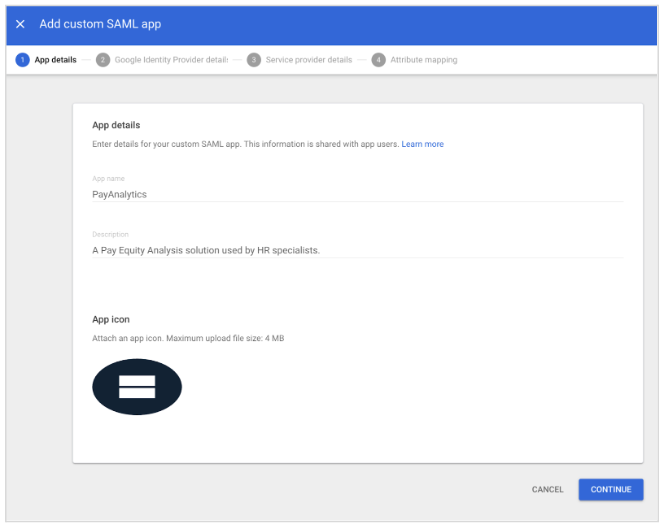The width and height of the screenshot is (665, 525).
Task: Go to Google Identity Provider details step
Action: coord(171,60)
